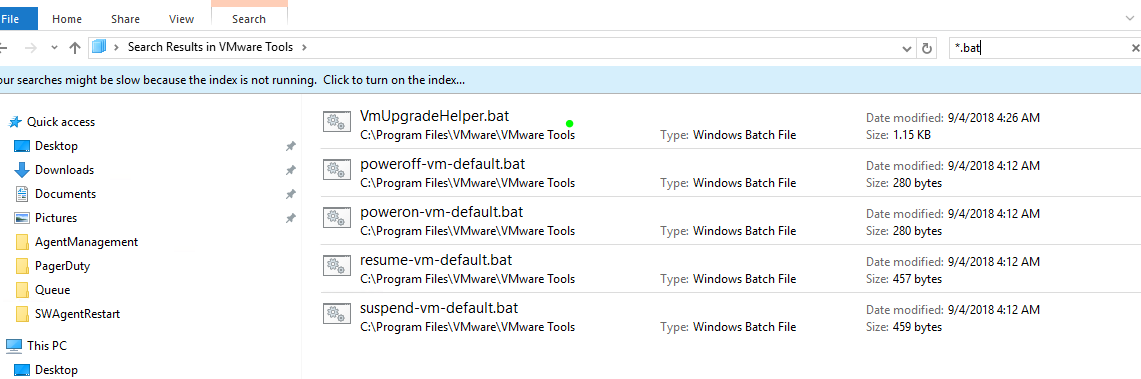1141x379 pixels.
Task: Open the PagerDuty folder
Action: coord(62,266)
